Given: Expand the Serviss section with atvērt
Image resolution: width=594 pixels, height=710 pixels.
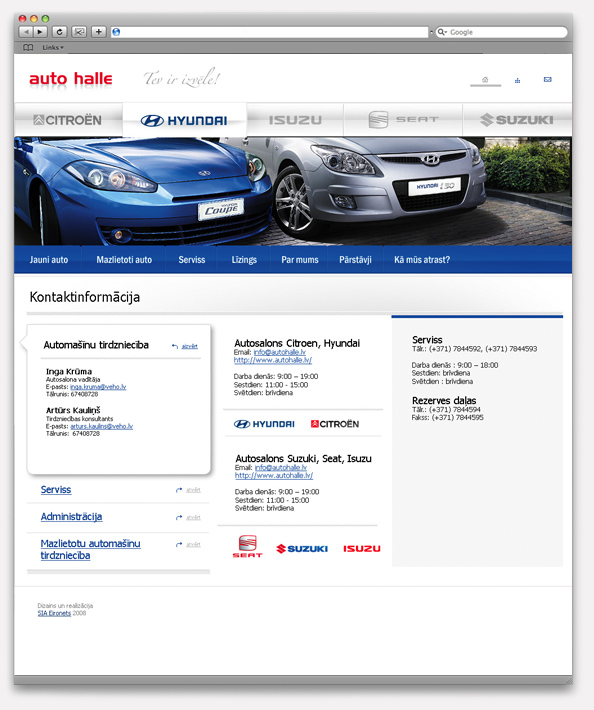Looking at the screenshot, I should pos(188,490).
